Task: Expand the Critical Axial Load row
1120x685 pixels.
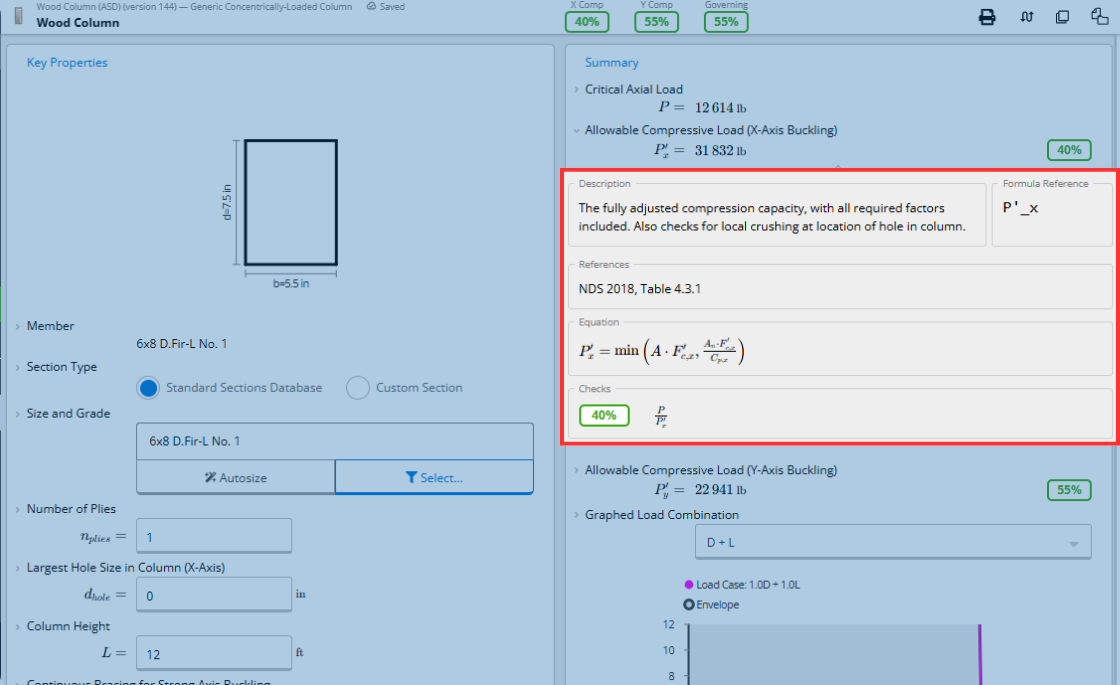Action: (x=634, y=89)
